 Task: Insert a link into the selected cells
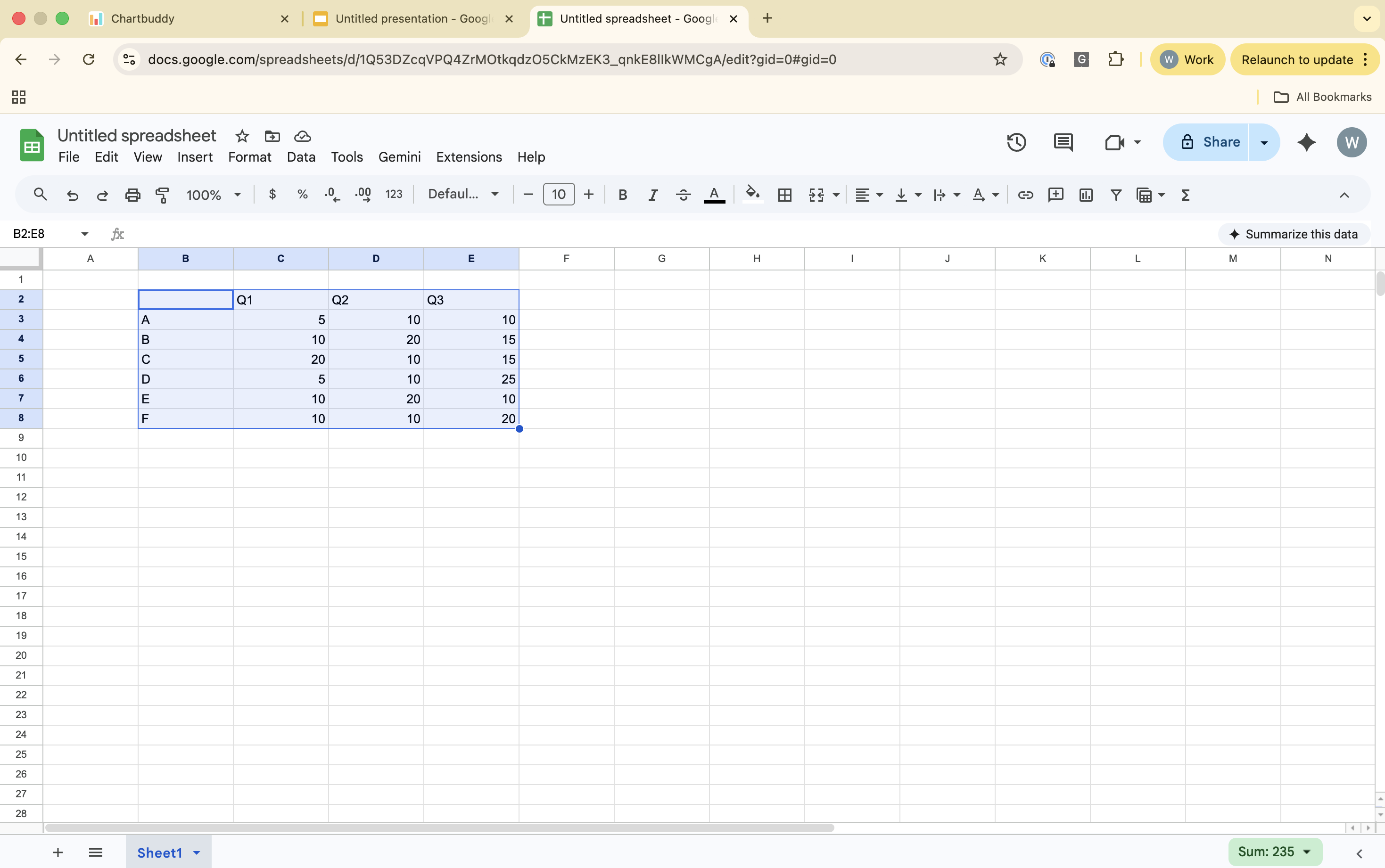1025,195
